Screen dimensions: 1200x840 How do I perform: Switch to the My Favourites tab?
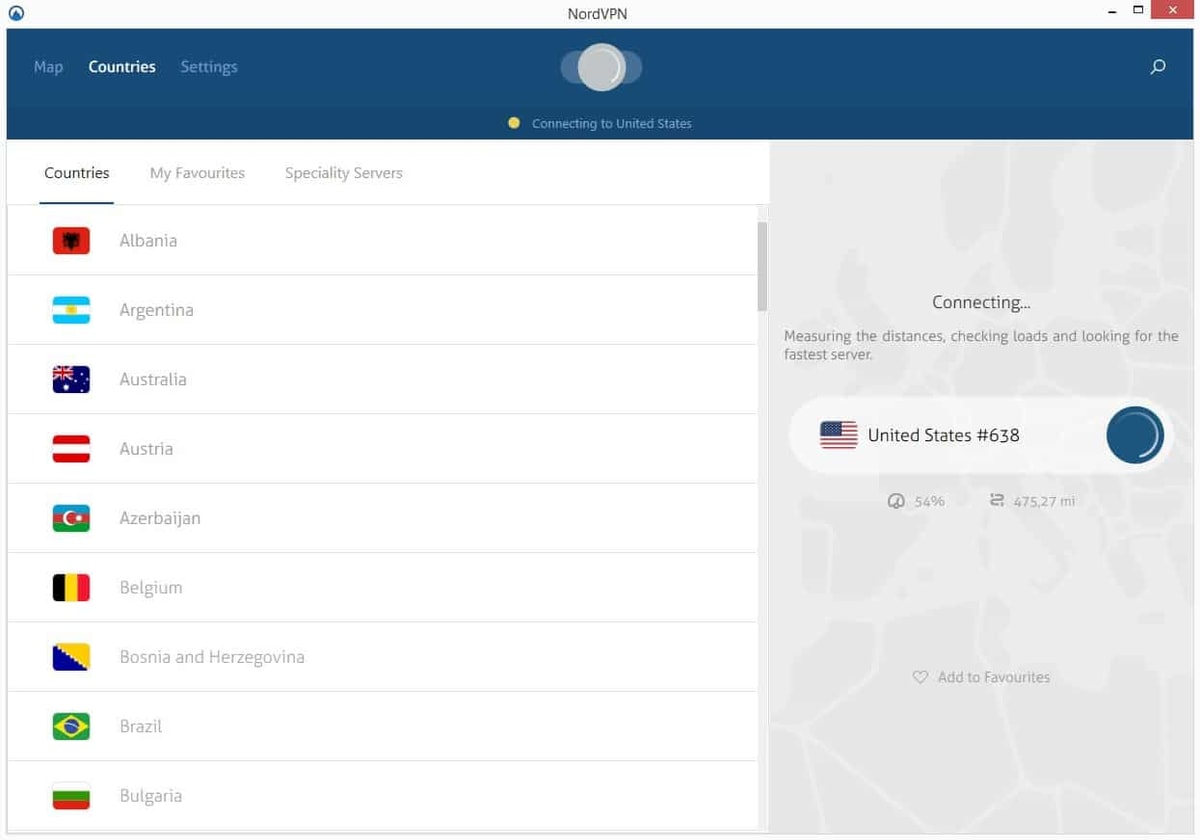click(197, 173)
